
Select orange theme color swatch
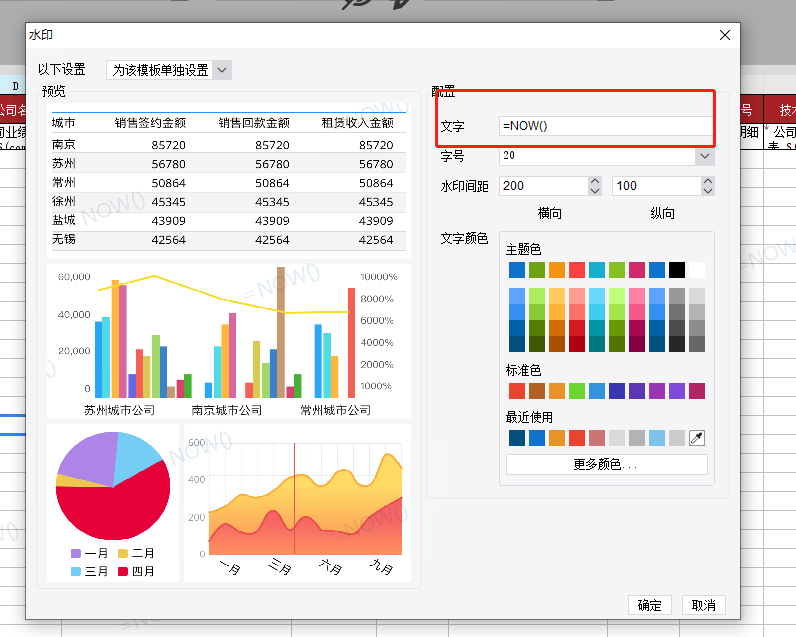[557, 270]
